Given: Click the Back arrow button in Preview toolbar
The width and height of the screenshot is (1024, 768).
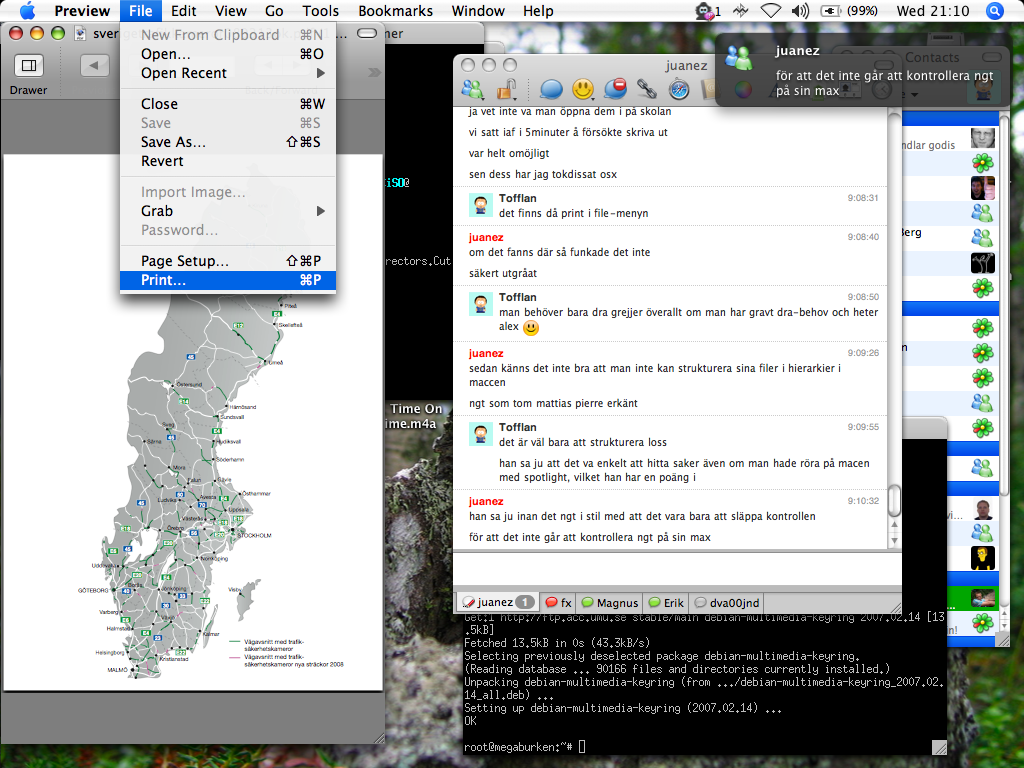Looking at the screenshot, I should point(95,65).
